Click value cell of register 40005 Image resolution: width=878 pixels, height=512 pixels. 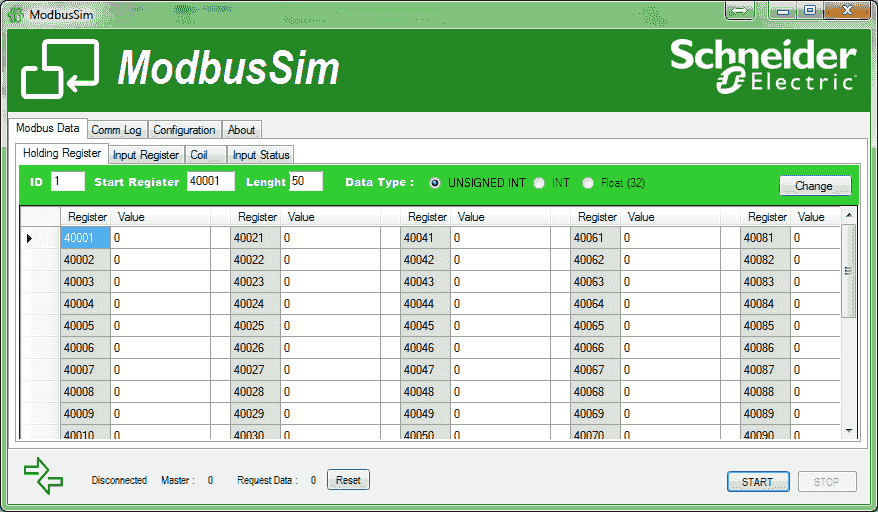(161, 326)
